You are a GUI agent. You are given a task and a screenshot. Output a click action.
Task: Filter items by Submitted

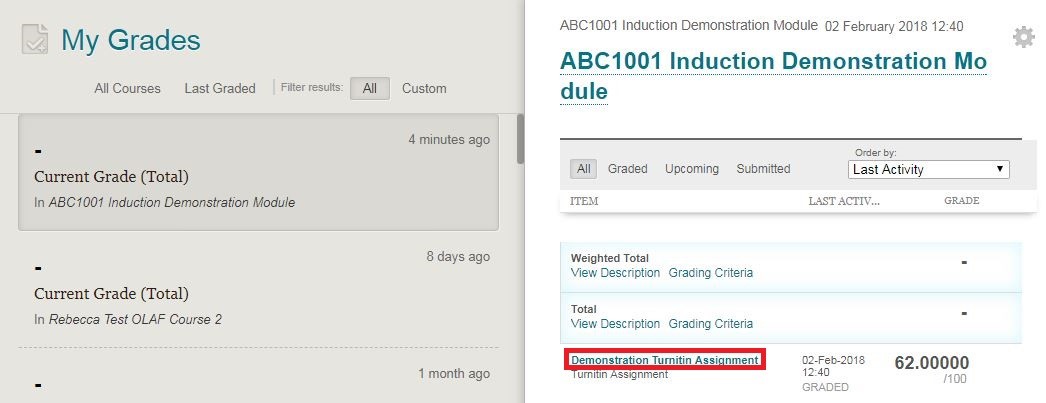point(763,169)
